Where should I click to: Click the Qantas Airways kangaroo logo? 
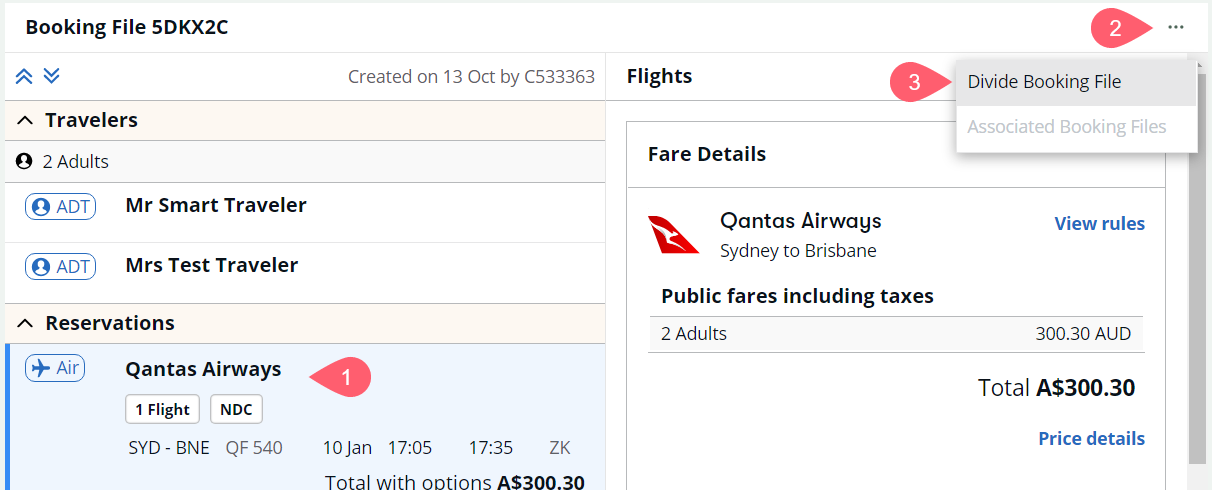point(673,234)
